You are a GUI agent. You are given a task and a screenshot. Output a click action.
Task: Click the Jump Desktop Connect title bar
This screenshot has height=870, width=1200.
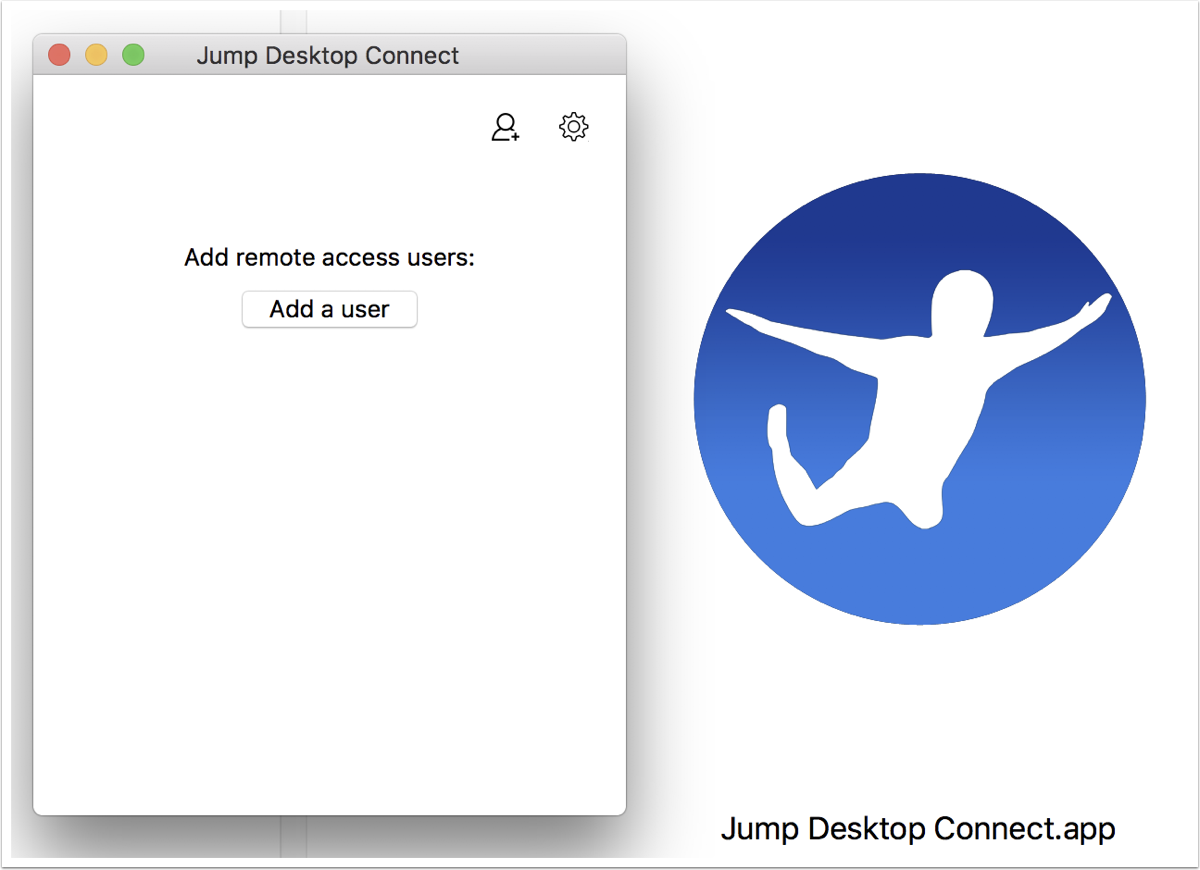[x=329, y=55]
